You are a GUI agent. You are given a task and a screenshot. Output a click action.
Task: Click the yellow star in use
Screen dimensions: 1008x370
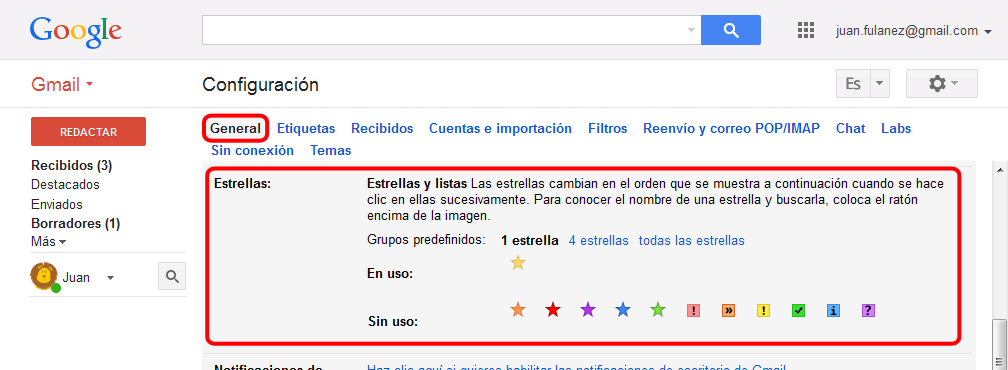coord(518,263)
